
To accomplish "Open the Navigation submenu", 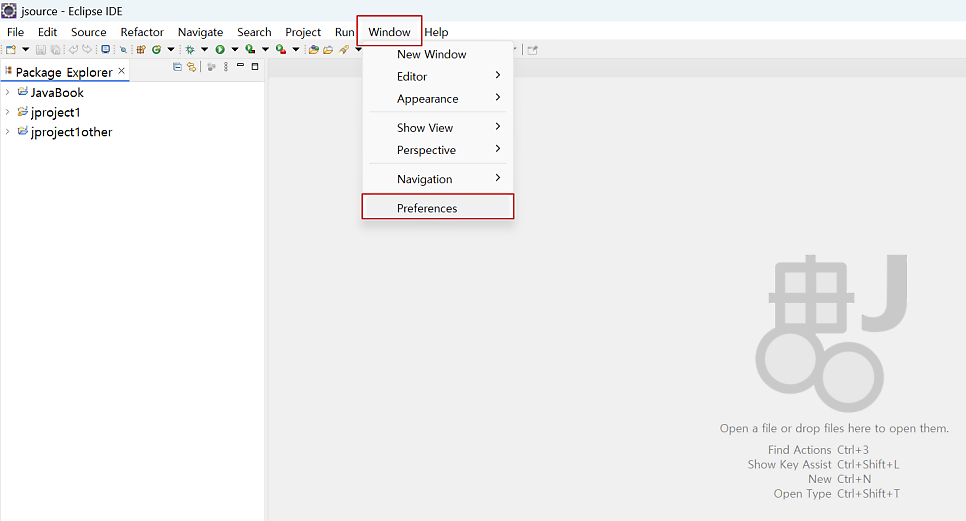I will 437,179.
